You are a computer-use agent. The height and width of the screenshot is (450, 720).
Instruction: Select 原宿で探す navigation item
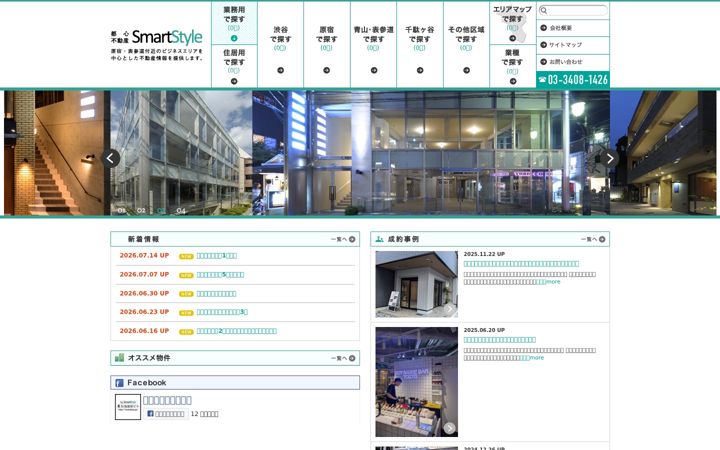326,45
